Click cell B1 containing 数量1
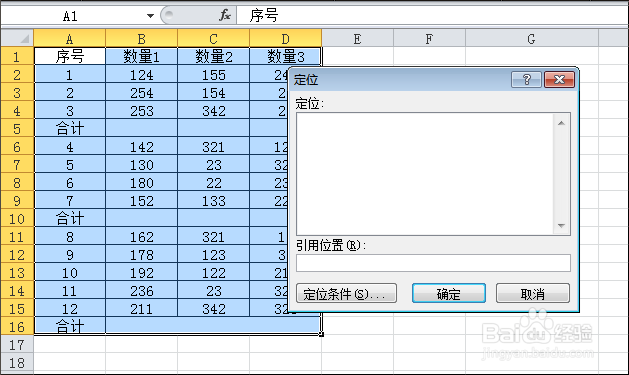The width and height of the screenshot is (629, 375). (142, 56)
